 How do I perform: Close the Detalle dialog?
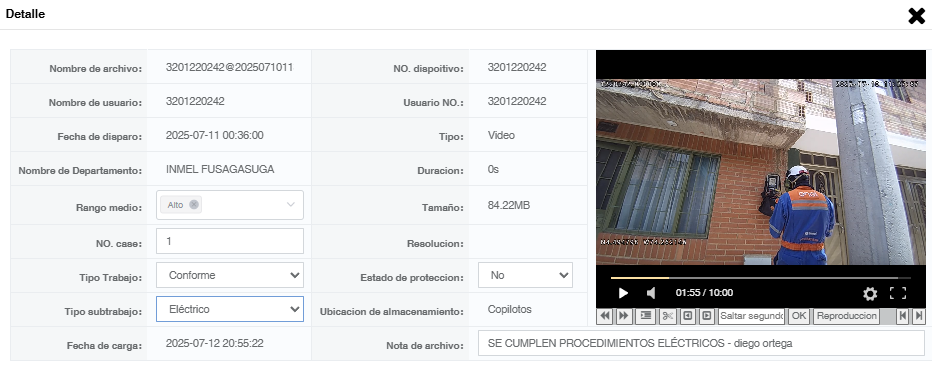tap(917, 16)
